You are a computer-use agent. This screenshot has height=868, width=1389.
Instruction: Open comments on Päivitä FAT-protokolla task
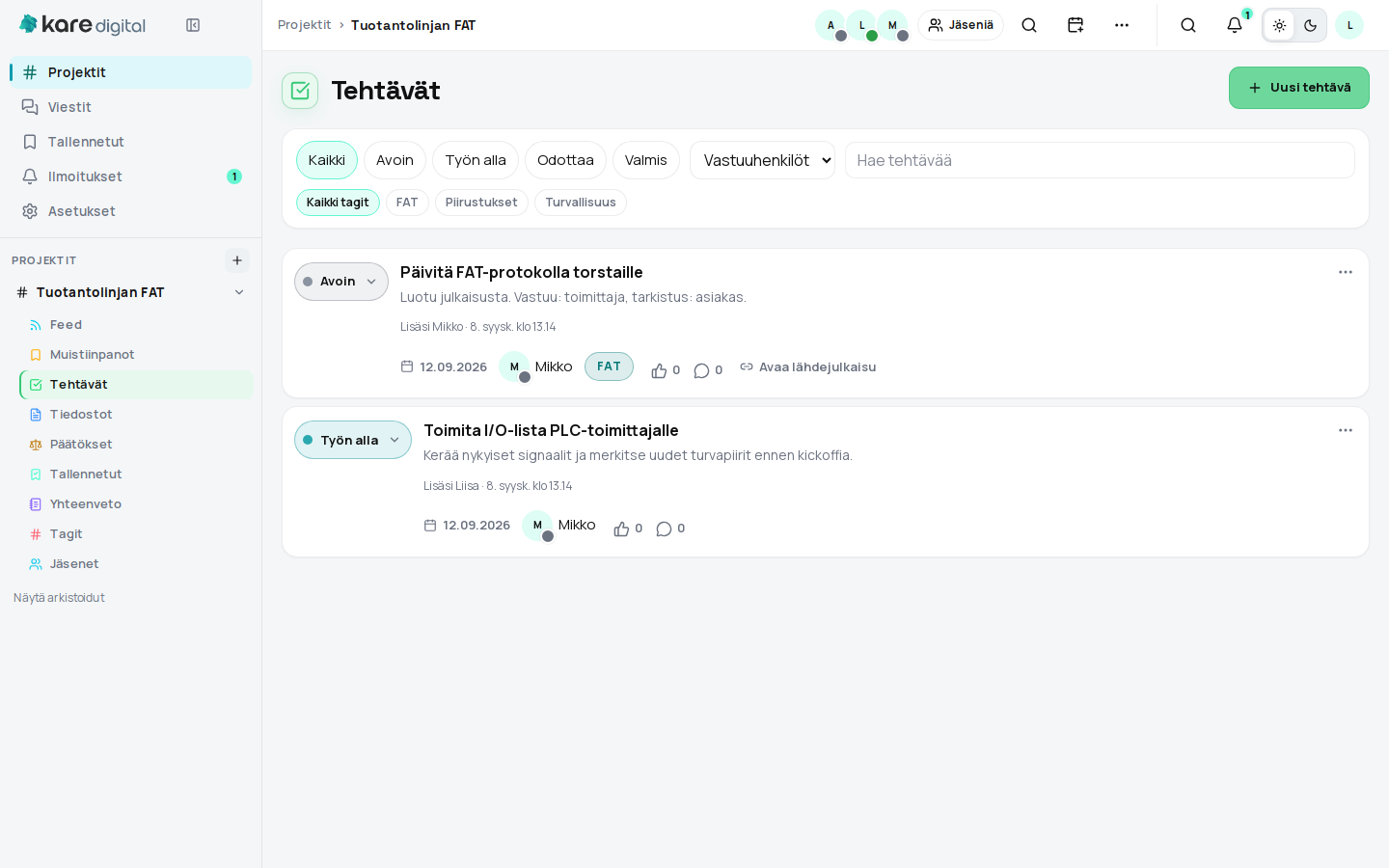[x=708, y=370]
